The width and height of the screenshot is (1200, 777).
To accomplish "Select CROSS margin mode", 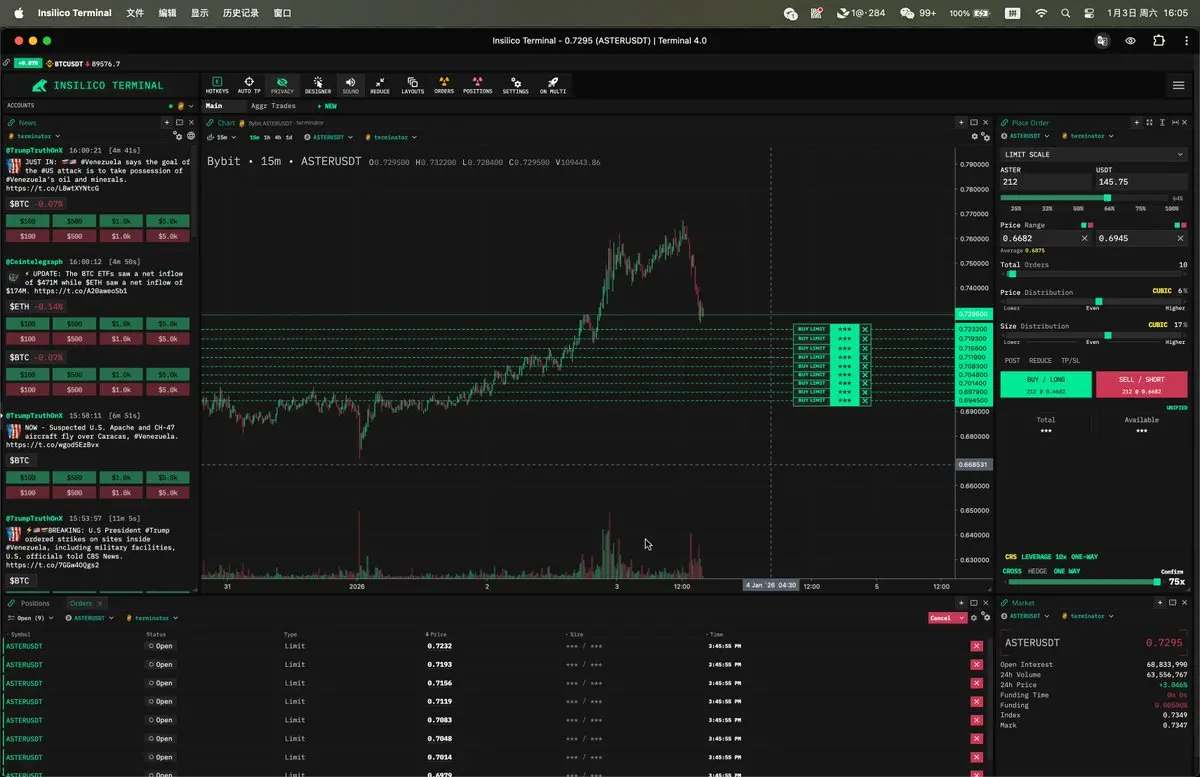I will tap(1012, 571).
